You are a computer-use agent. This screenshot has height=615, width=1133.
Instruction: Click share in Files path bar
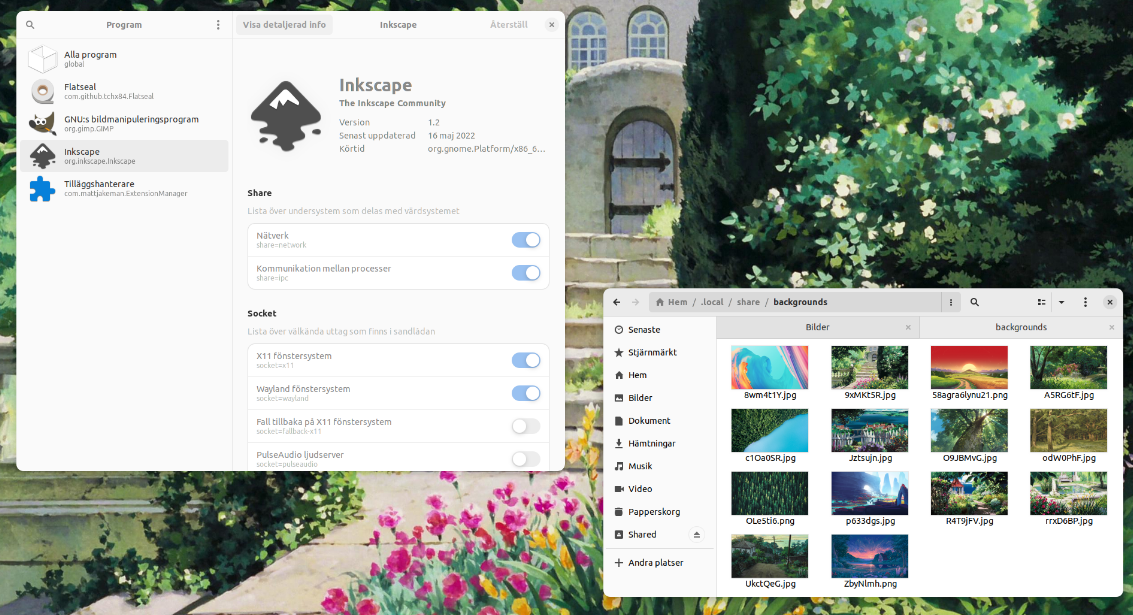coord(748,302)
